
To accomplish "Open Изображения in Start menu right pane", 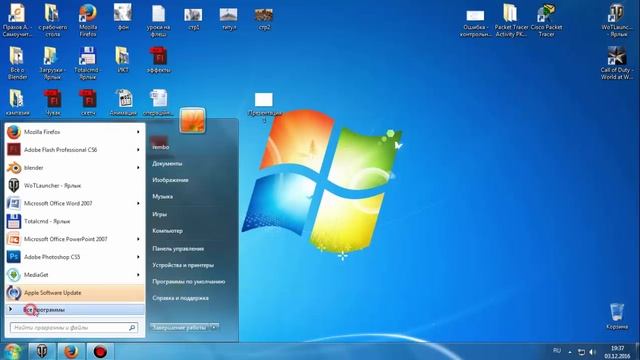I will (x=170, y=180).
